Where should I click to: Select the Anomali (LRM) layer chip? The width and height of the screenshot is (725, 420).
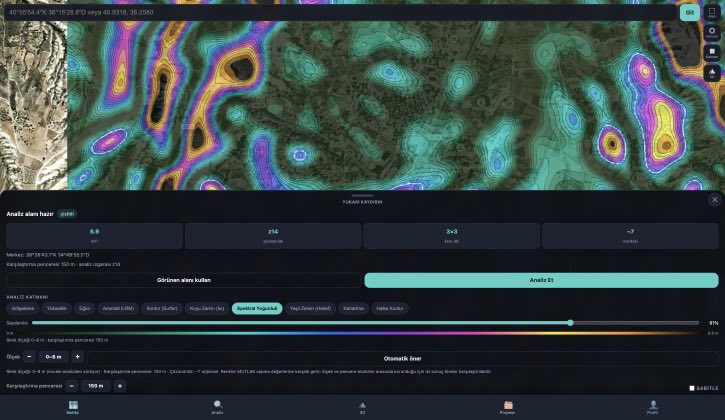coord(118,309)
